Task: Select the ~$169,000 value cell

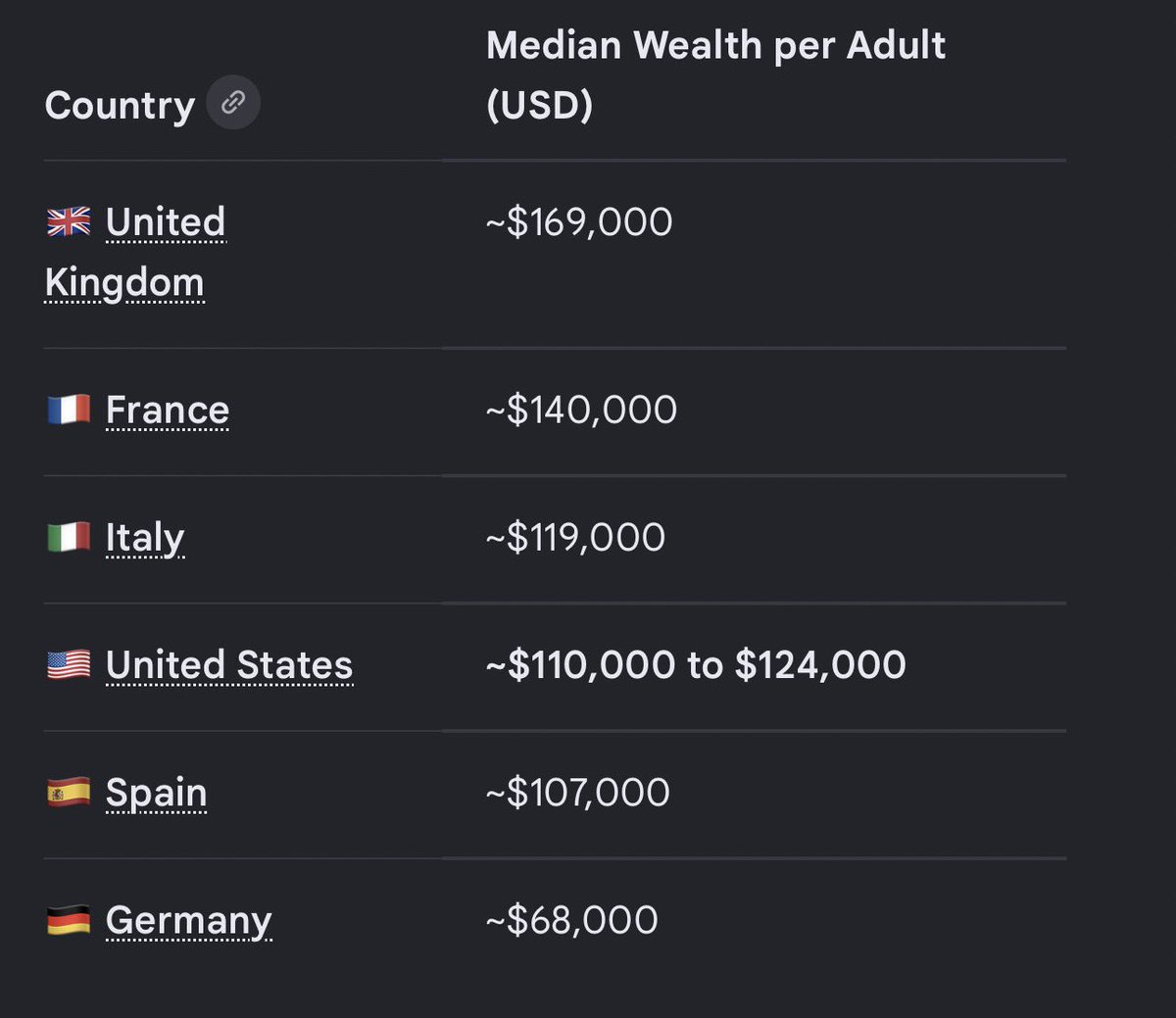Action: tap(579, 222)
